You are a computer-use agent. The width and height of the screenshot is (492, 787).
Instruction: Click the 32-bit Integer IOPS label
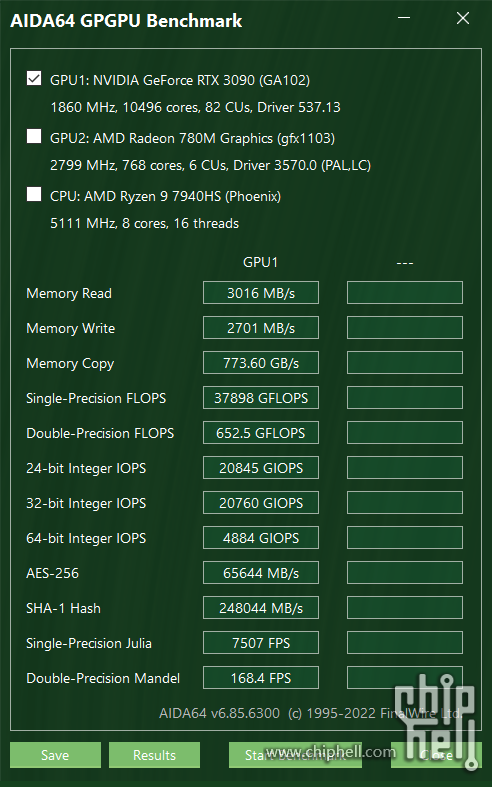[86, 503]
